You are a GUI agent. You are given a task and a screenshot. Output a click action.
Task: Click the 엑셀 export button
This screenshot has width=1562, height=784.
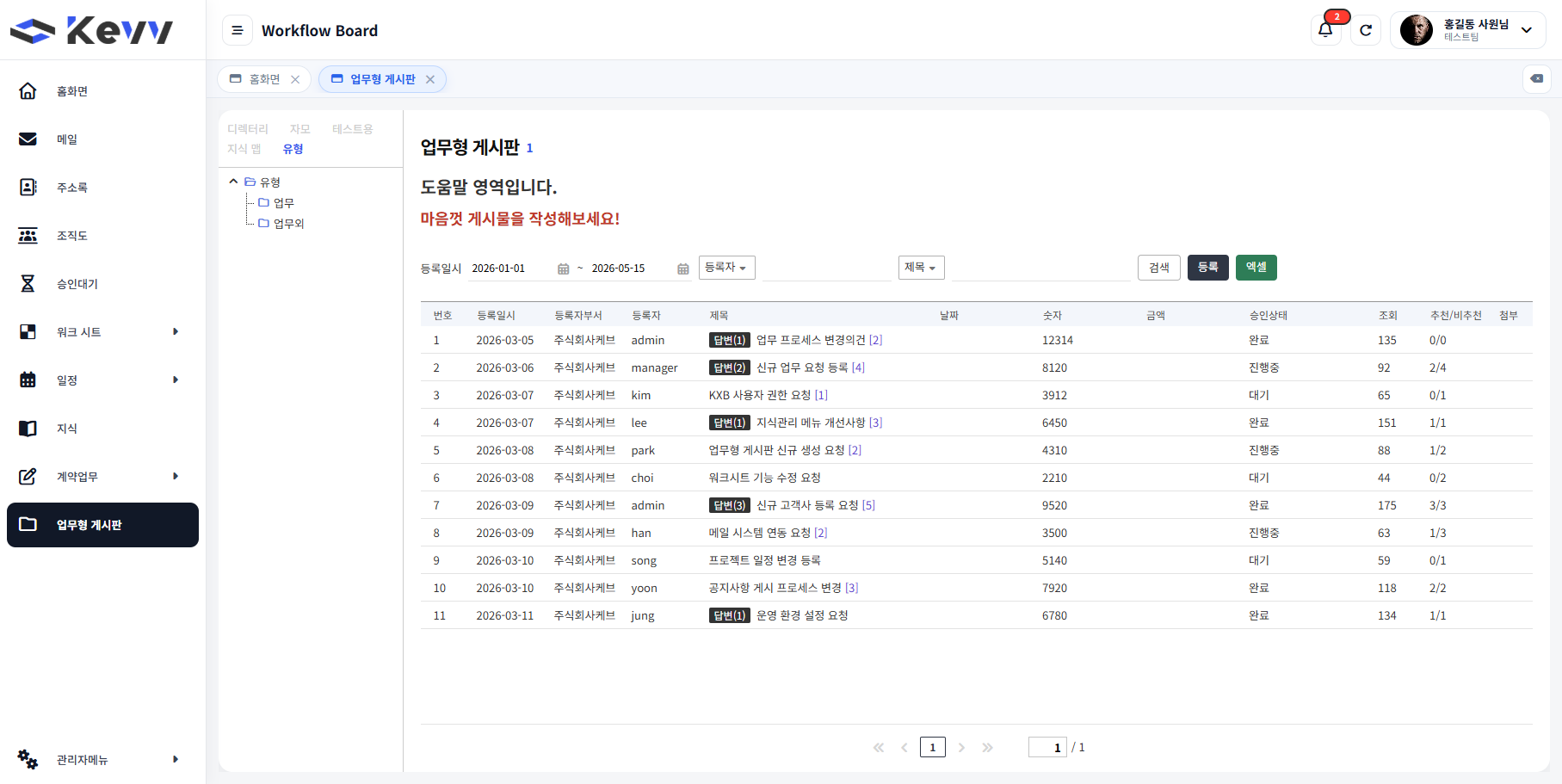[1256, 268]
